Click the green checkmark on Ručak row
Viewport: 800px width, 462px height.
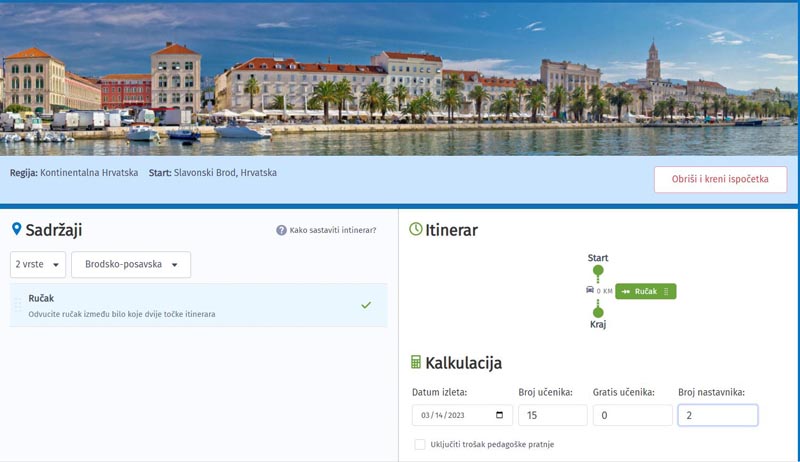pyautogui.click(x=366, y=305)
